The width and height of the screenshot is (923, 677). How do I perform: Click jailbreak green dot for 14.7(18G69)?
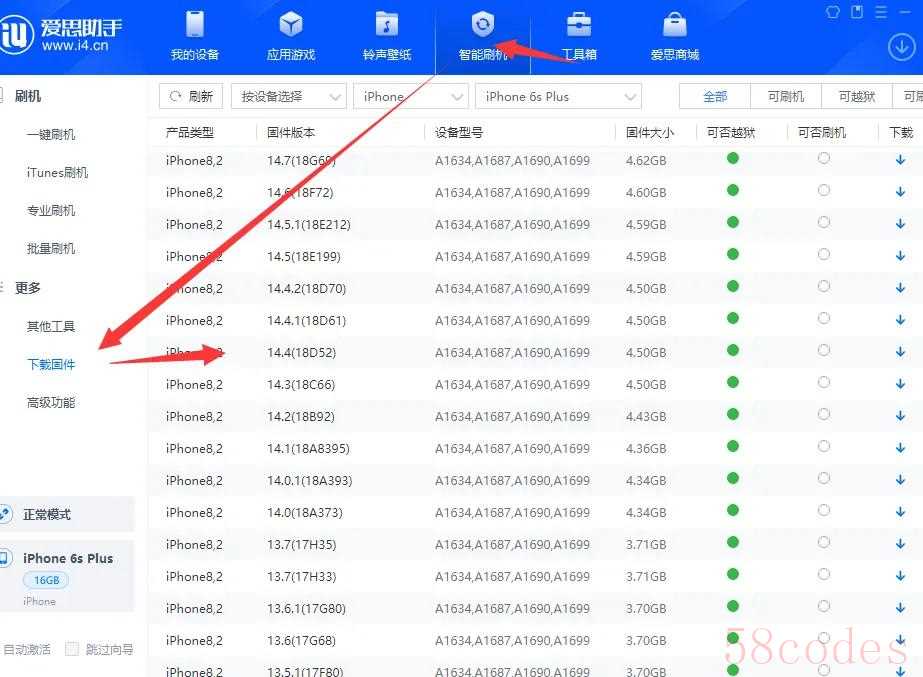pos(733,158)
